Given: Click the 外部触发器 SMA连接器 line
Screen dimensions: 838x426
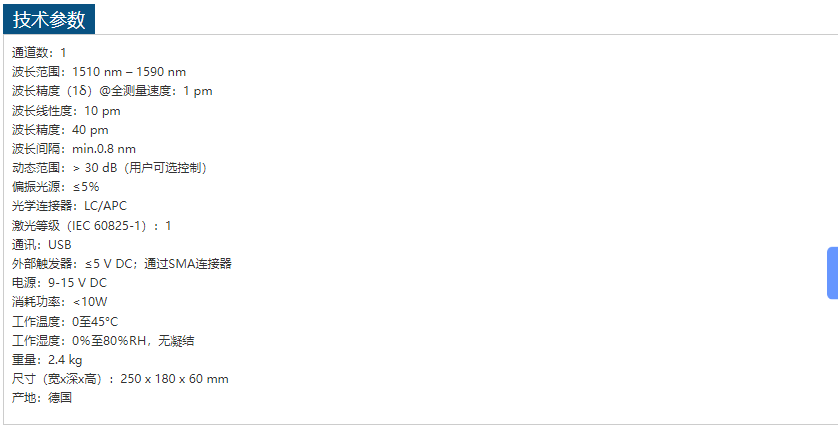Looking at the screenshot, I should (122, 264).
